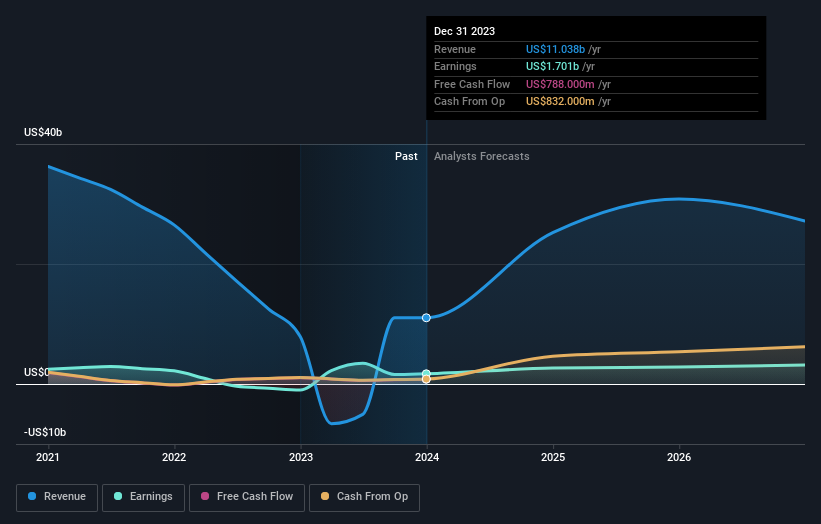This screenshot has height=524, width=821.
Task: Click the Cash From Op label in tooltip
Action: coord(470,102)
